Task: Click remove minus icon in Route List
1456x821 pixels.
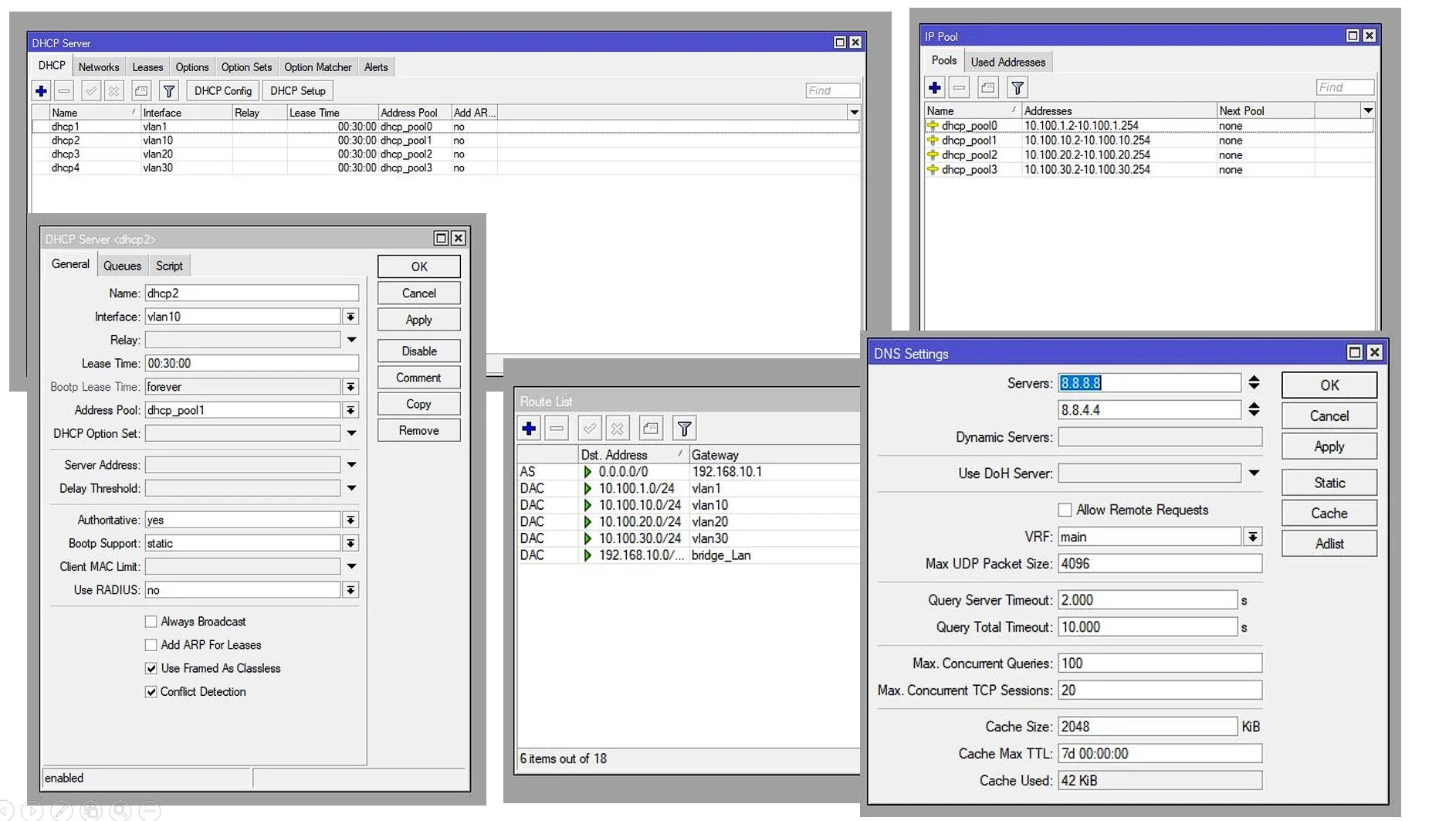Action: click(557, 428)
